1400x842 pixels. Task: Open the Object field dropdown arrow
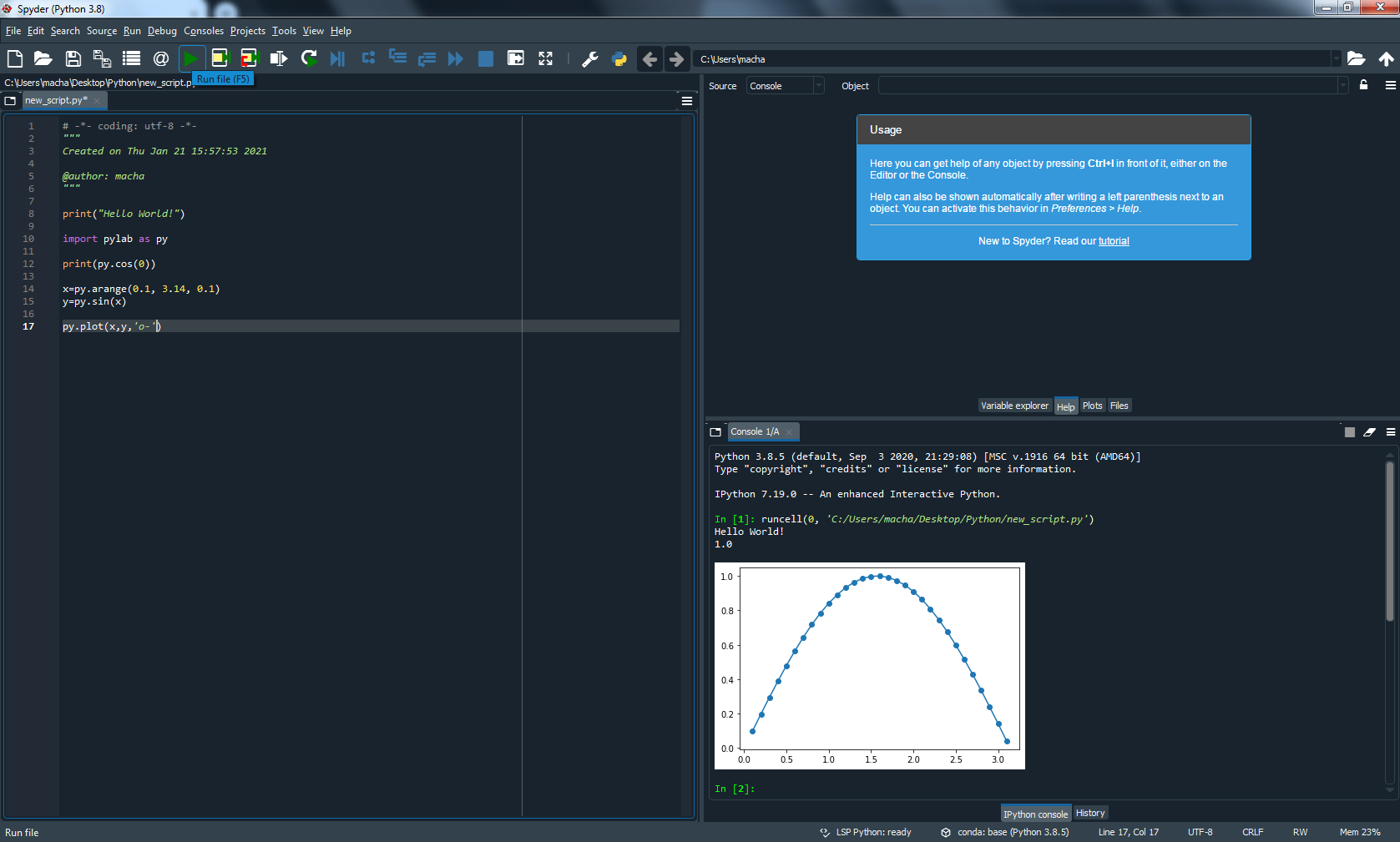point(1342,86)
